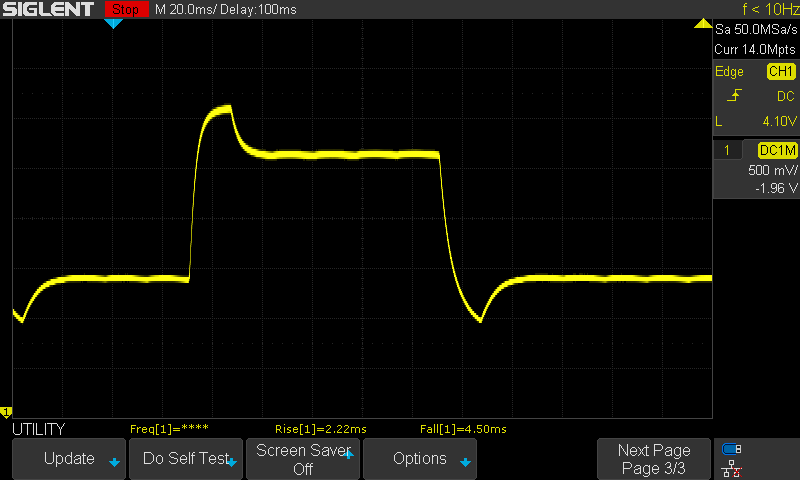Click the Freq[1]=**** measurement

click(169, 429)
